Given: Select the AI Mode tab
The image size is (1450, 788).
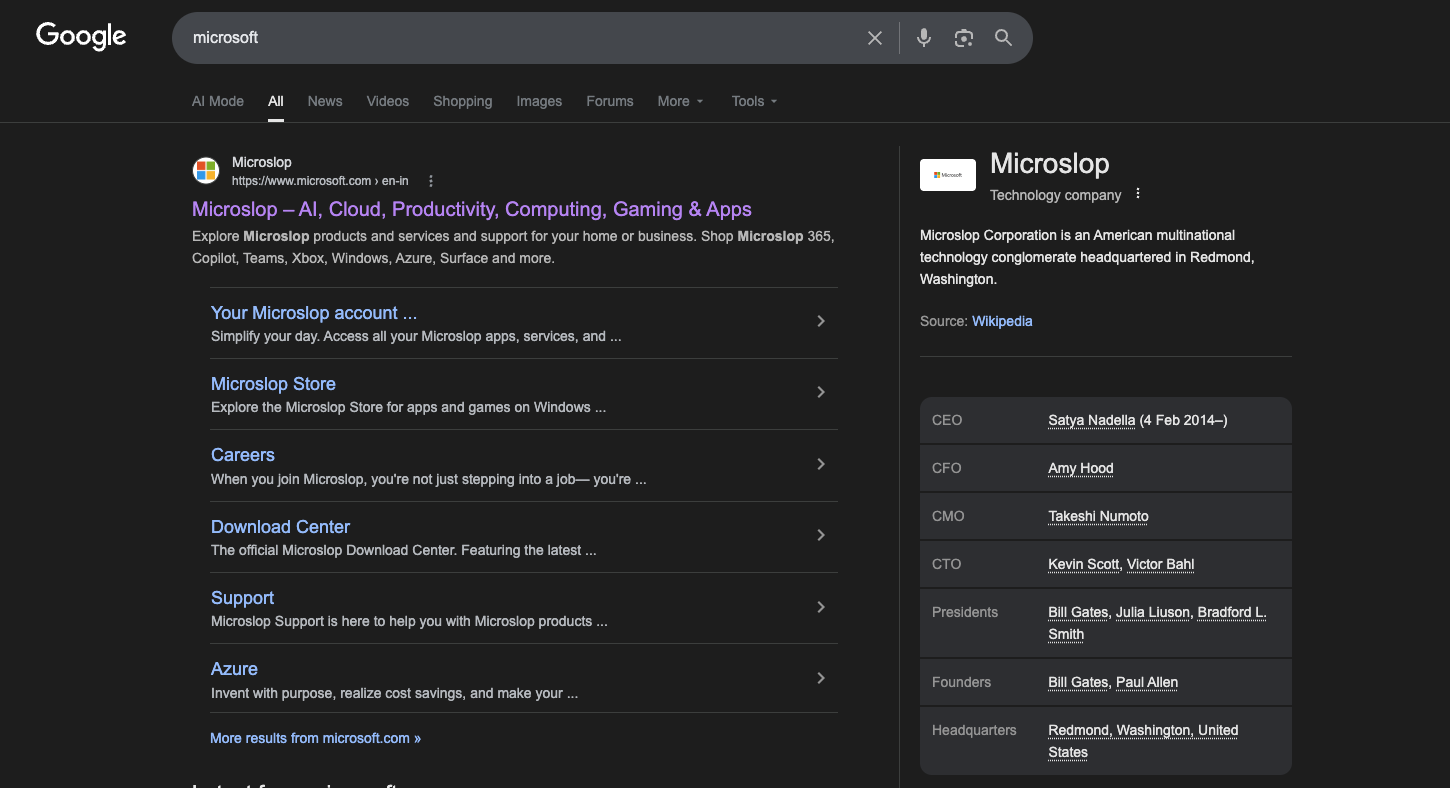Looking at the screenshot, I should pyautogui.click(x=218, y=101).
